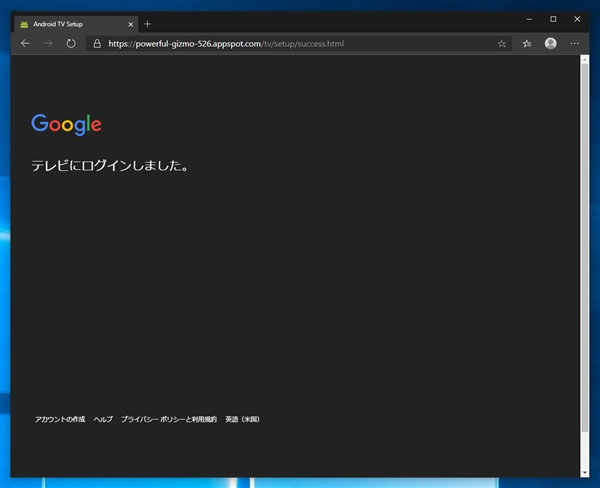The height and width of the screenshot is (488, 600).
Task: Select the Android TV Setup tab
Action: coord(76,24)
